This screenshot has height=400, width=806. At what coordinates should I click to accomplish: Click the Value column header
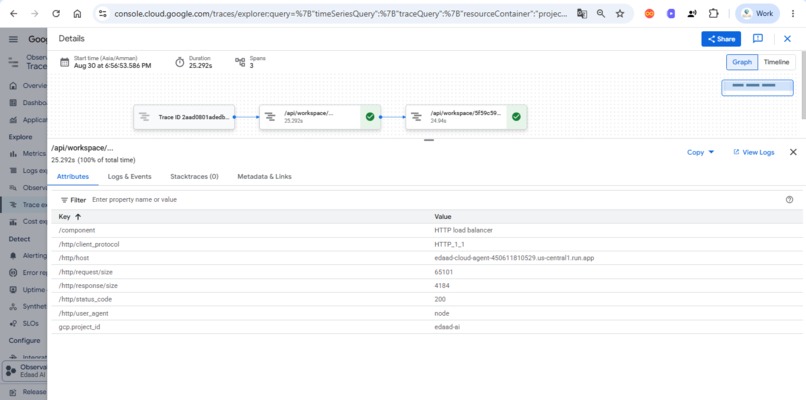[x=443, y=216]
